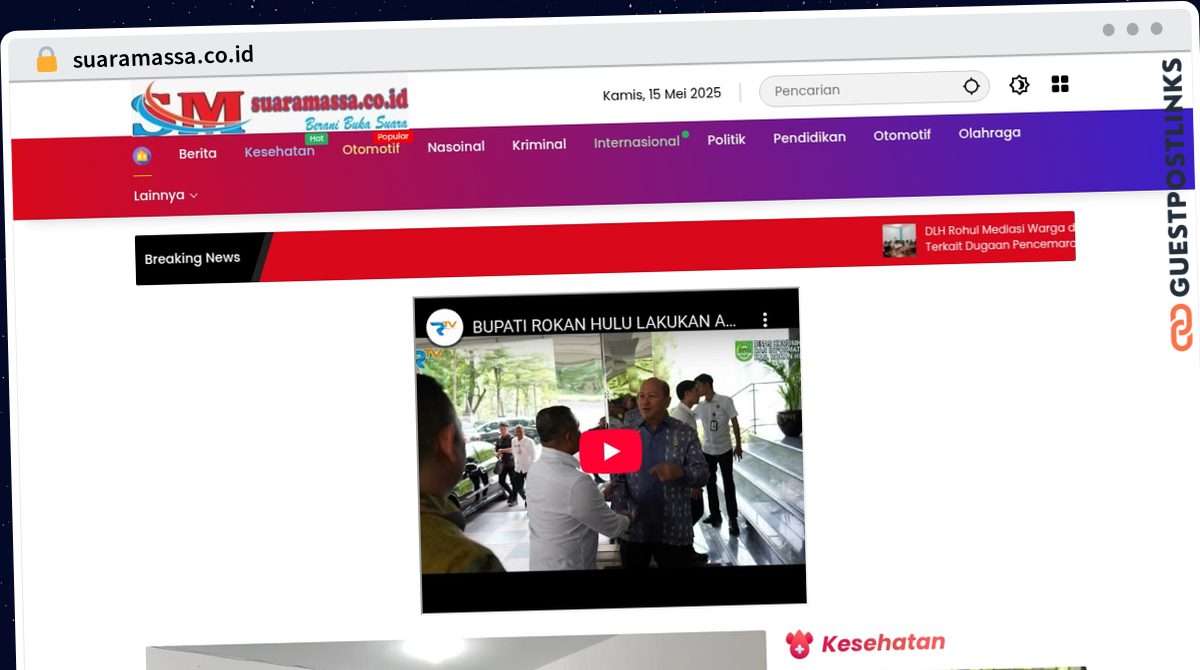Click the home icon in navigation bar

[142, 156]
